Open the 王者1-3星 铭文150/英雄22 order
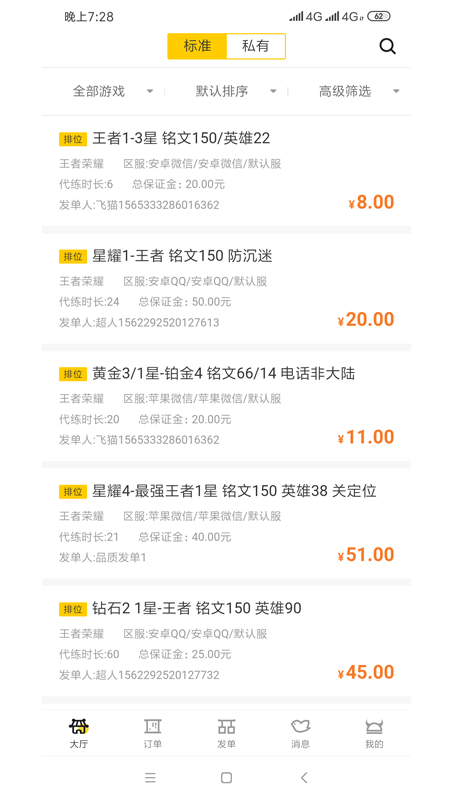 pyautogui.click(x=227, y=171)
